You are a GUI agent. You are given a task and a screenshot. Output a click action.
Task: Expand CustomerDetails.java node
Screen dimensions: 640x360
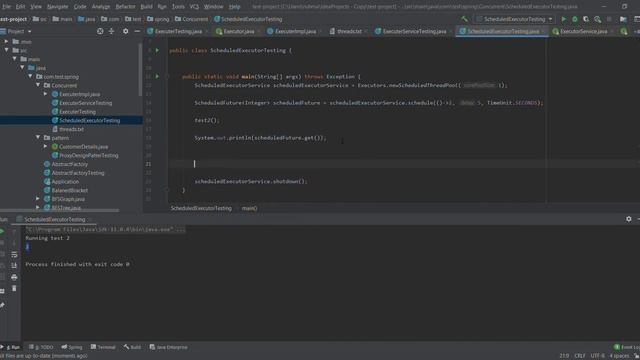coord(46,146)
